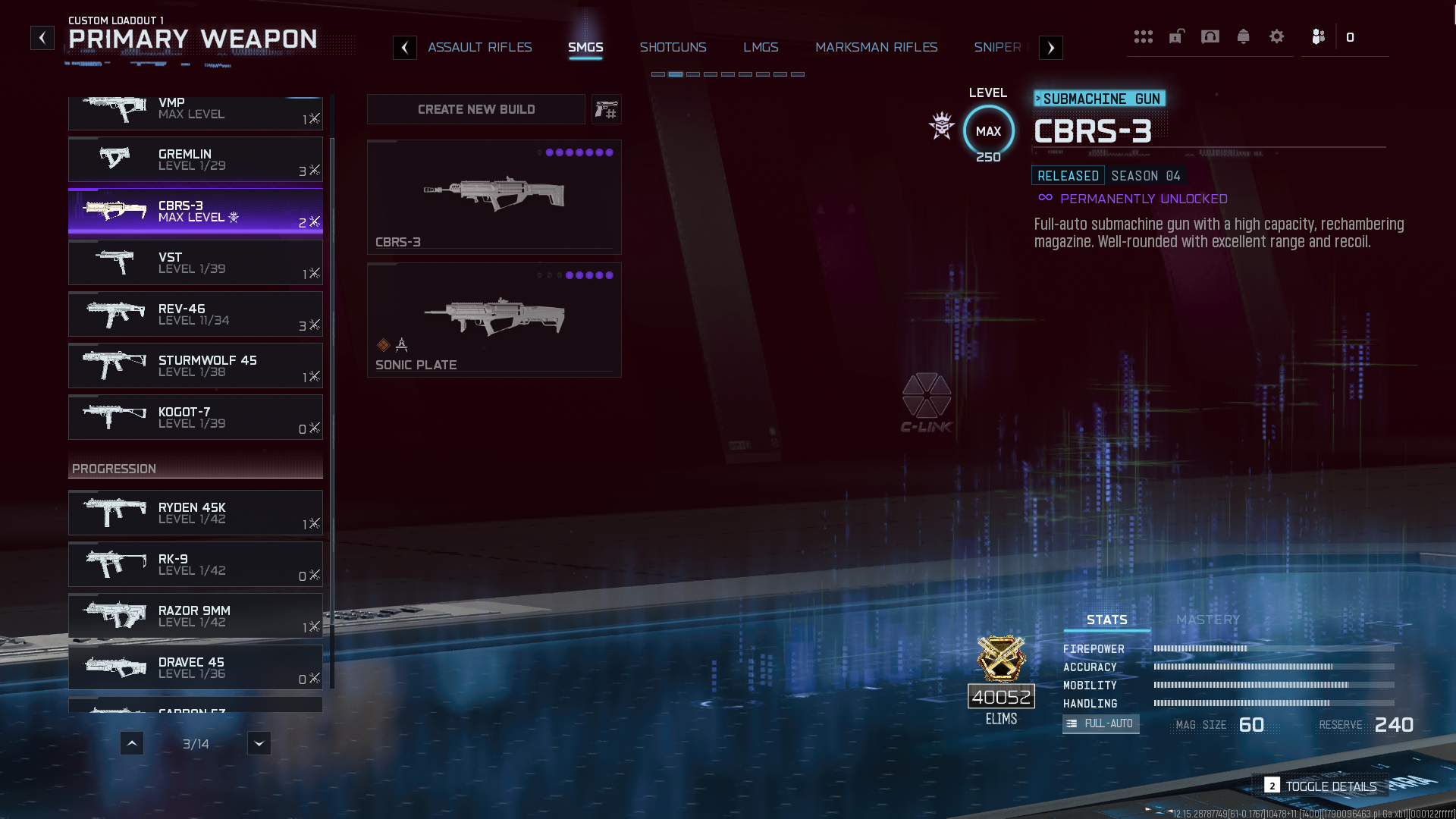Move to next weapon category with right chevron
Screen dimensions: 1456x819
tap(1051, 48)
